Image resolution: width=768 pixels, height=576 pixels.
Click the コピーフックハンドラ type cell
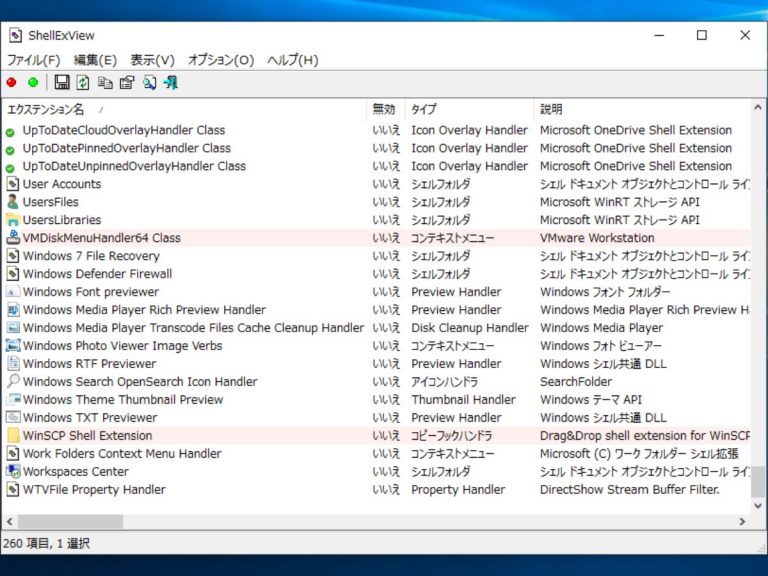tap(452, 435)
